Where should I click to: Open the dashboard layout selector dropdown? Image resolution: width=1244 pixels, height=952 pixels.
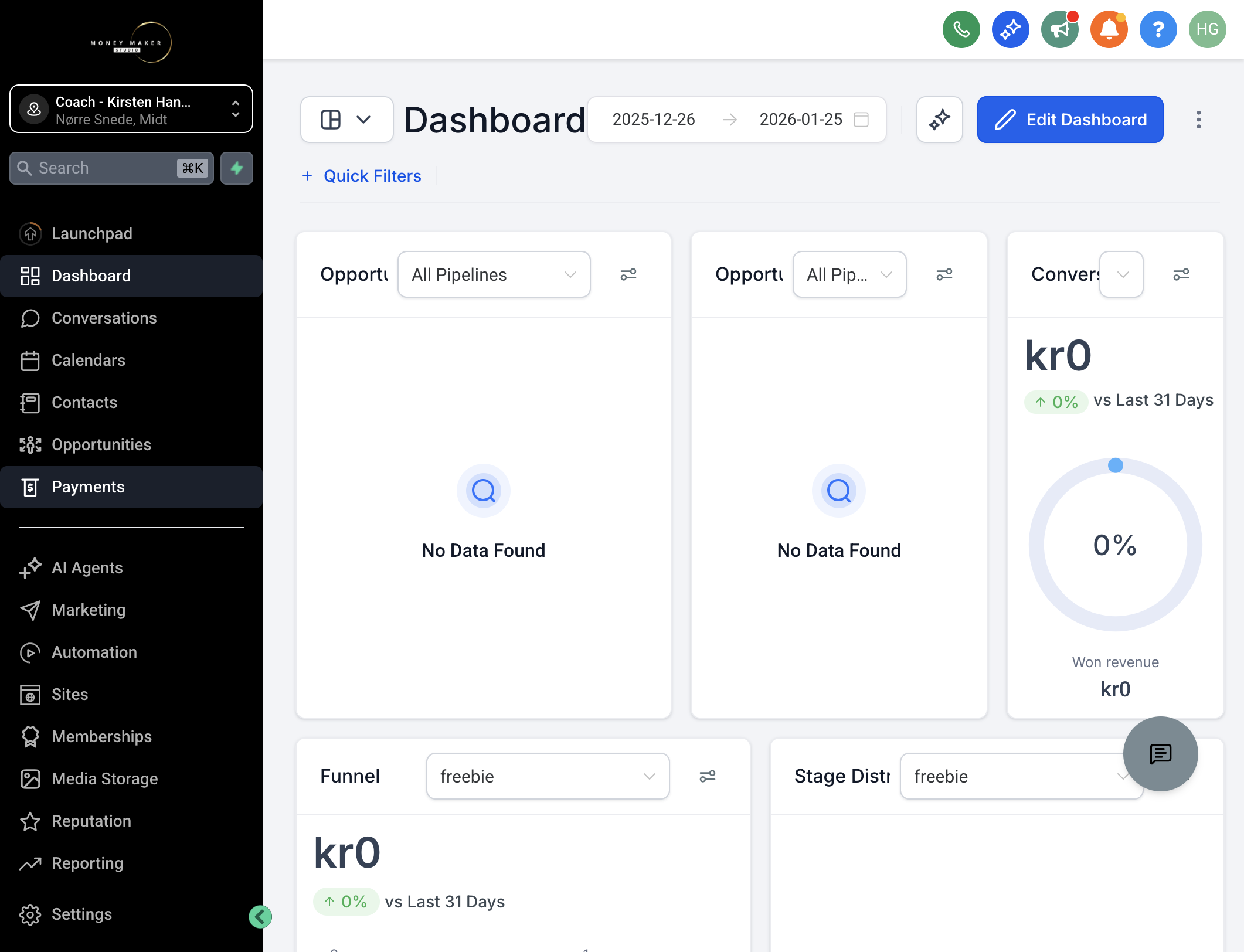point(346,120)
